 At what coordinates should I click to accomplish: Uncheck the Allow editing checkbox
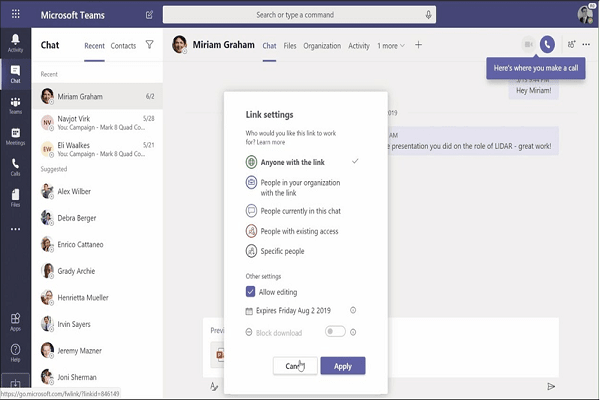[x=250, y=292]
